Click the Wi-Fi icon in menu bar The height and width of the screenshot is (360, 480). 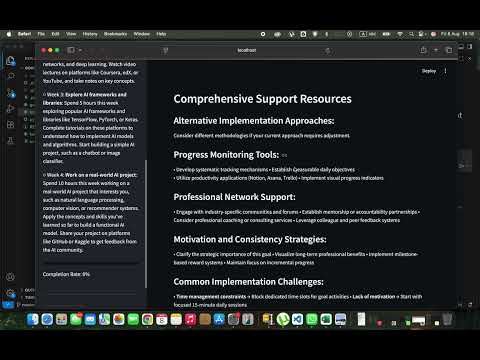[400, 34]
